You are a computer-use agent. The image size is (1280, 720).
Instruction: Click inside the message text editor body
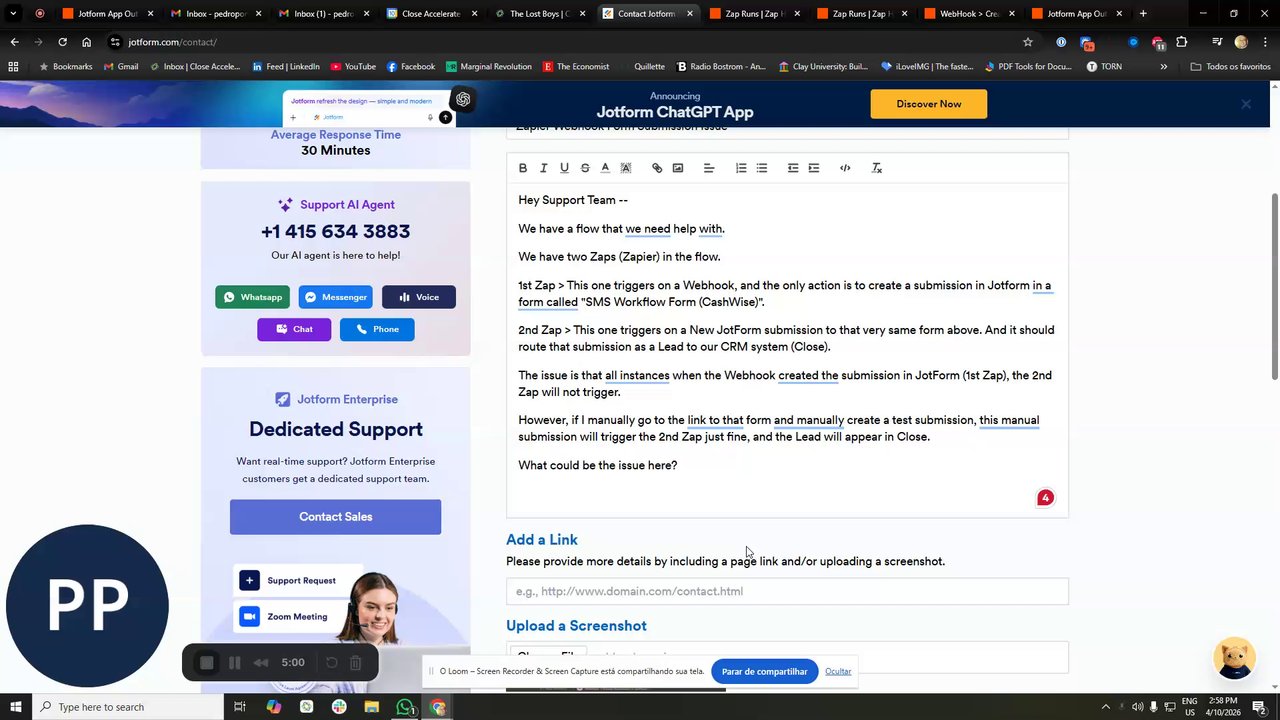click(787, 350)
